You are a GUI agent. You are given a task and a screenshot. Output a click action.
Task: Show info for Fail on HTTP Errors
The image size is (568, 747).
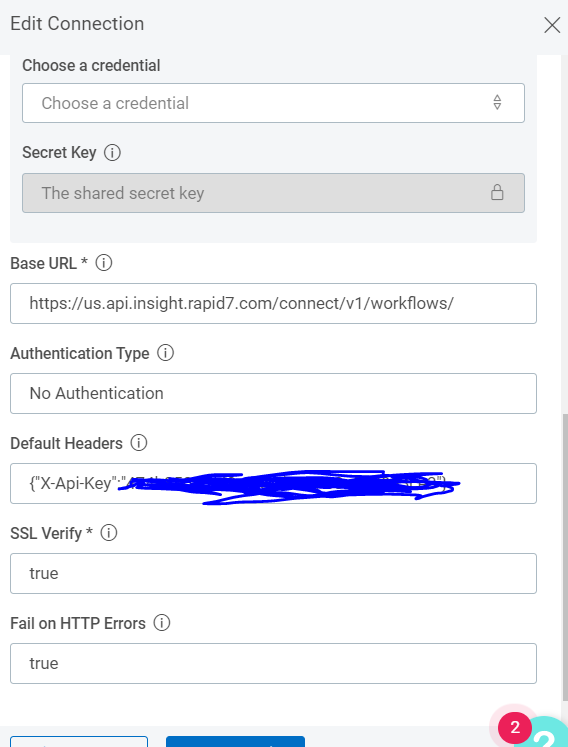pyautogui.click(x=162, y=623)
